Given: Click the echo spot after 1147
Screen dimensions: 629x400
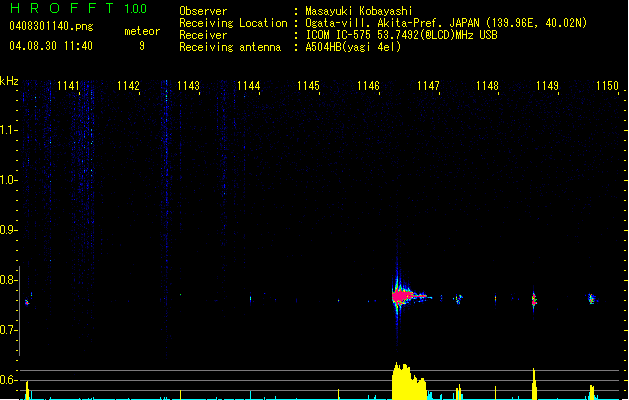Looking at the screenshot, I should point(458,299).
